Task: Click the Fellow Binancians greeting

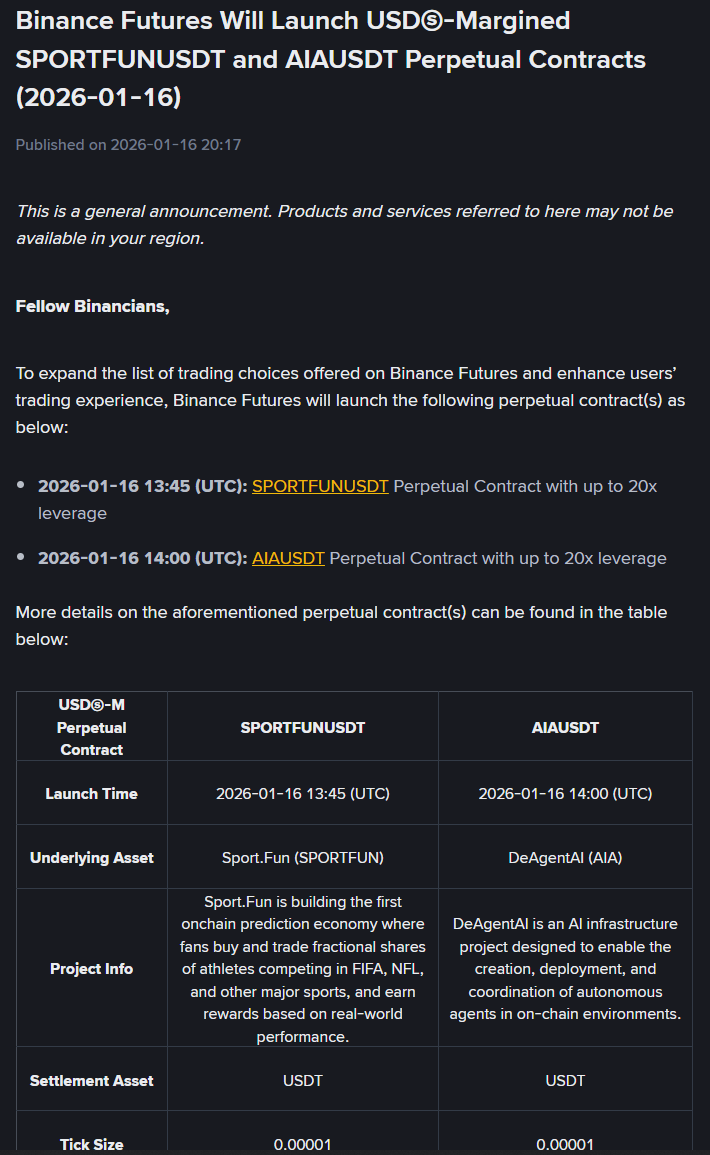Action: click(x=92, y=306)
